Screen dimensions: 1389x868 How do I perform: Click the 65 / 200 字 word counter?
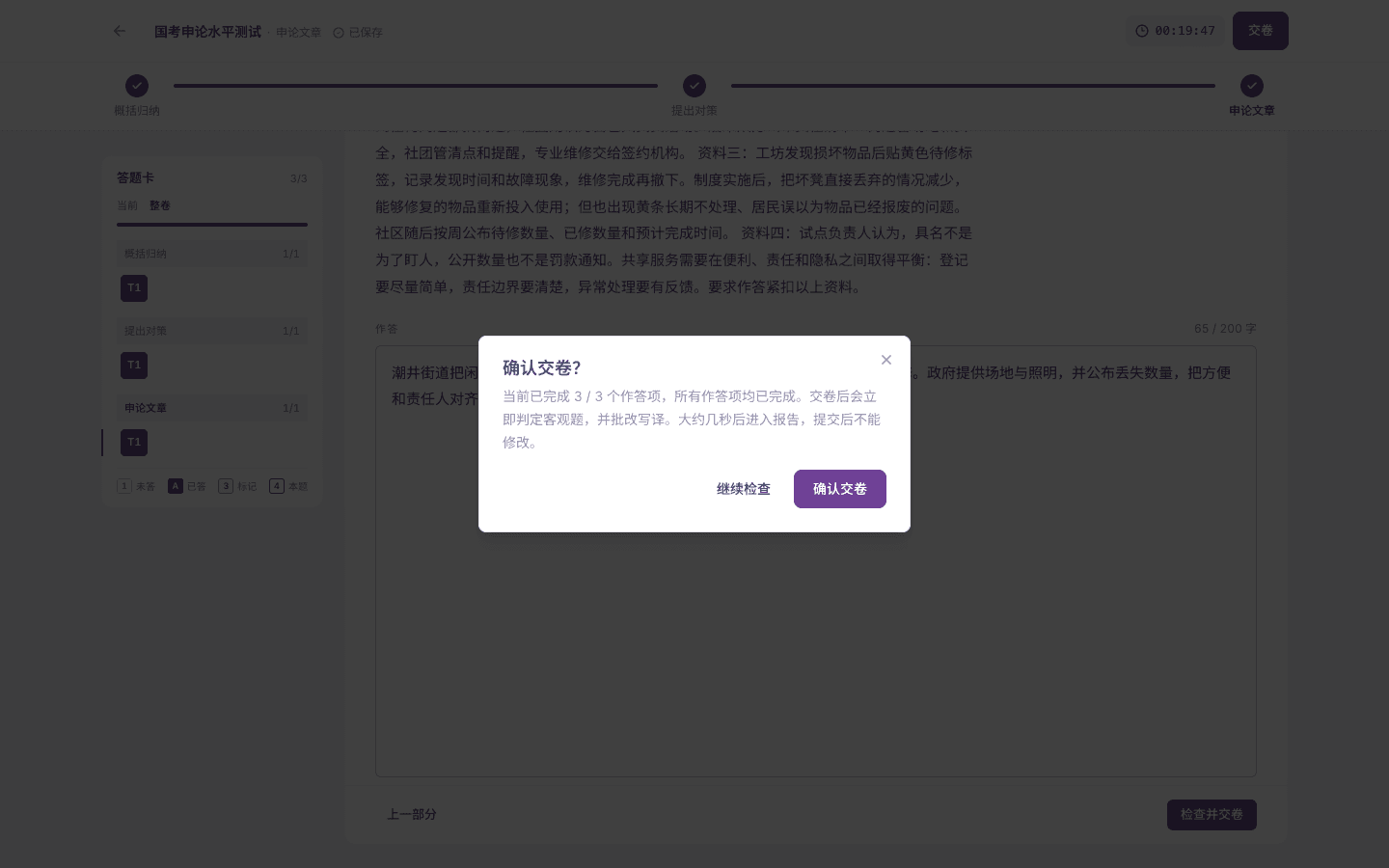pos(1225,329)
